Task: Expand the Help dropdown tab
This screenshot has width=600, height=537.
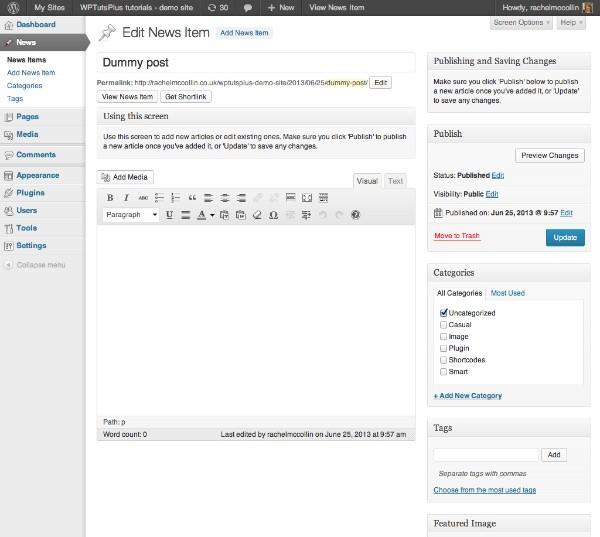Action: pos(571,23)
